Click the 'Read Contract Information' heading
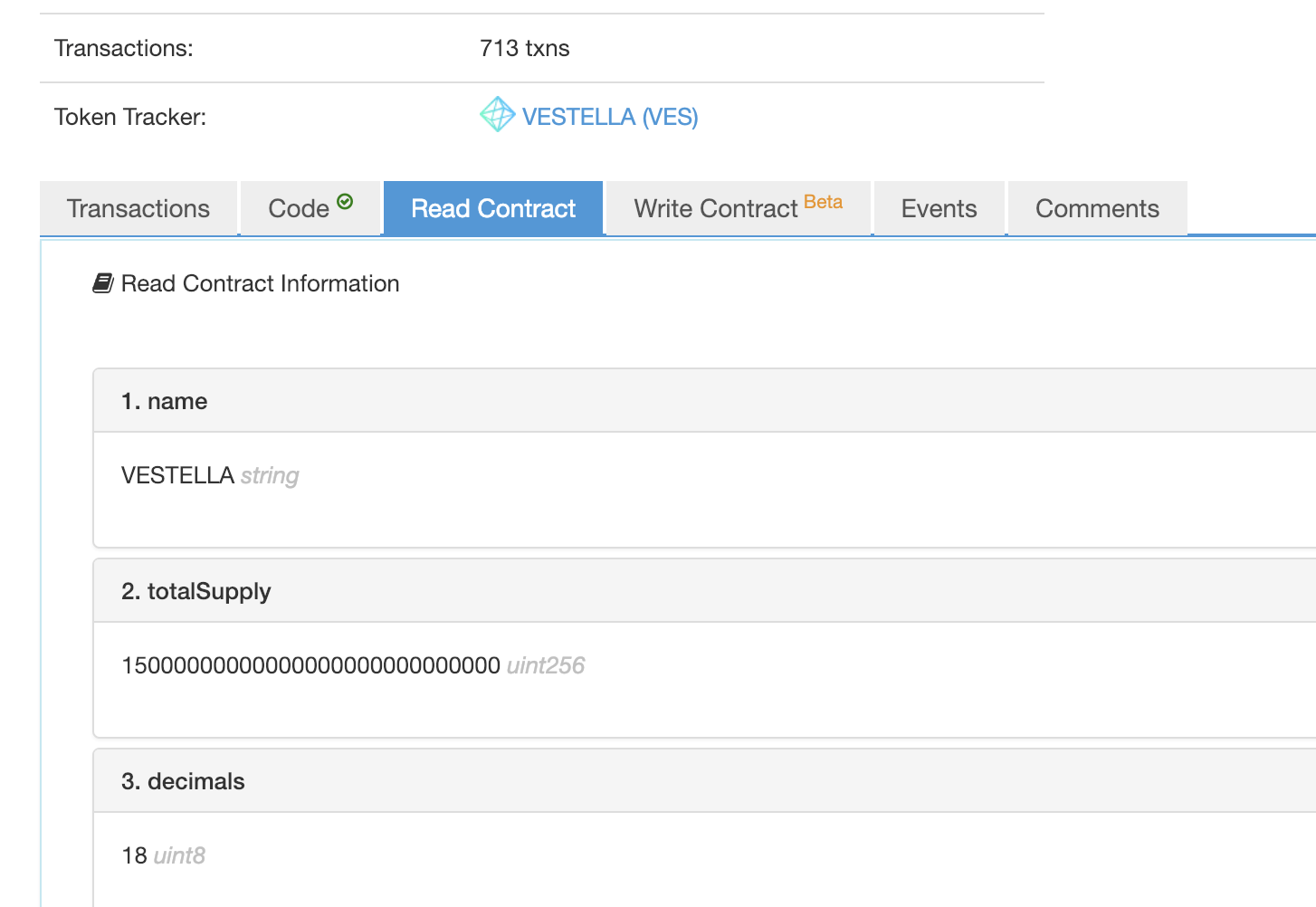Image resolution: width=1316 pixels, height=907 pixels. pos(260,283)
